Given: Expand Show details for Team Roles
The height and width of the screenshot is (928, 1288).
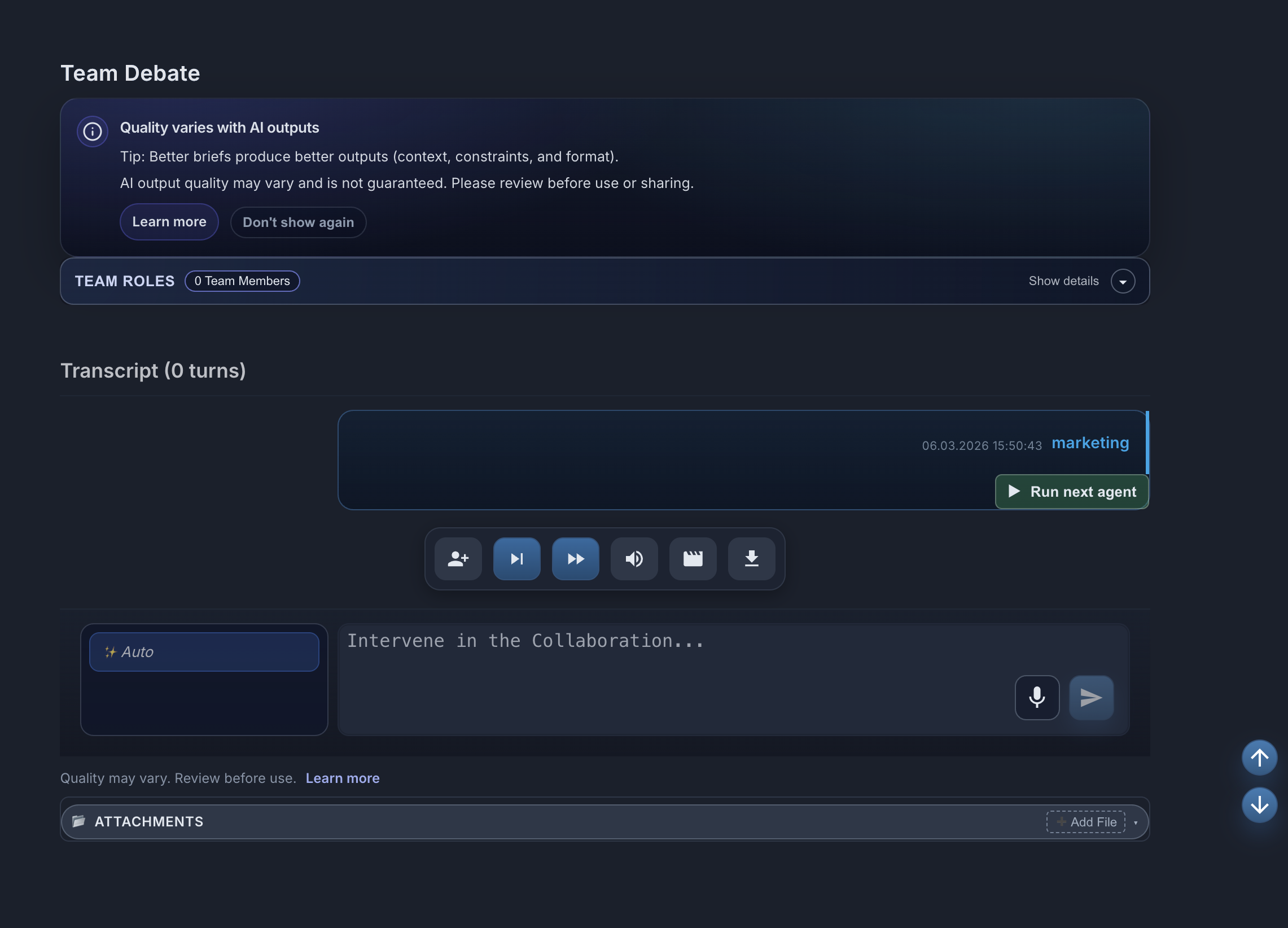Looking at the screenshot, I should coord(1078,281).
